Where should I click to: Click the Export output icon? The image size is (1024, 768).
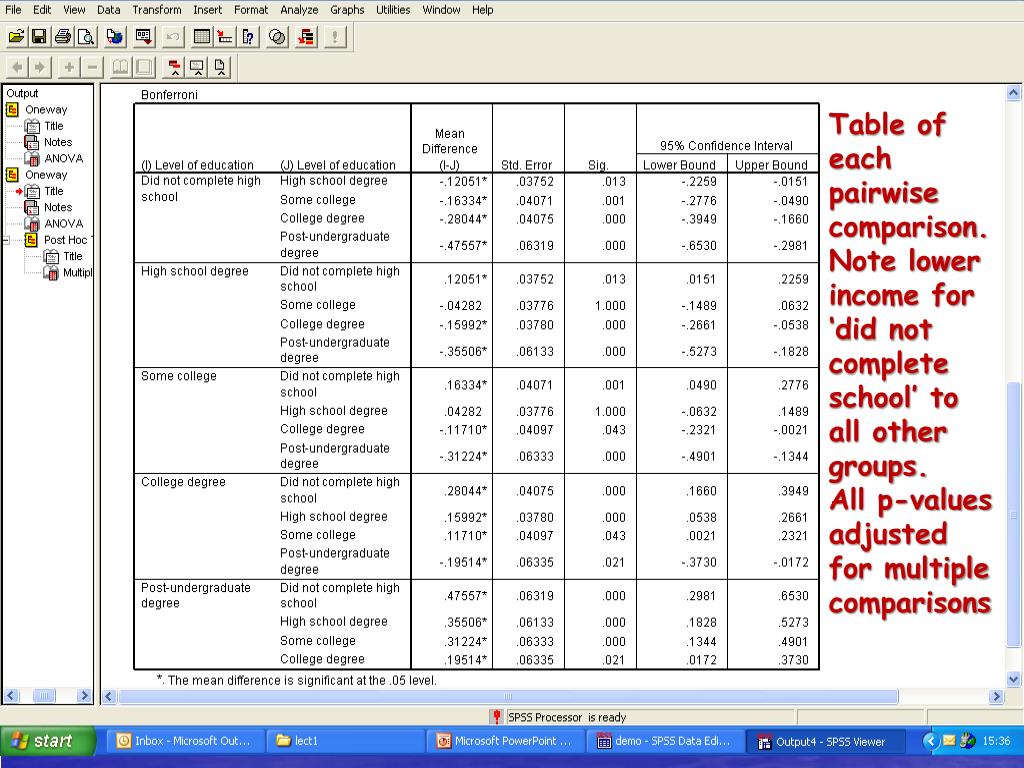[114, 37]
